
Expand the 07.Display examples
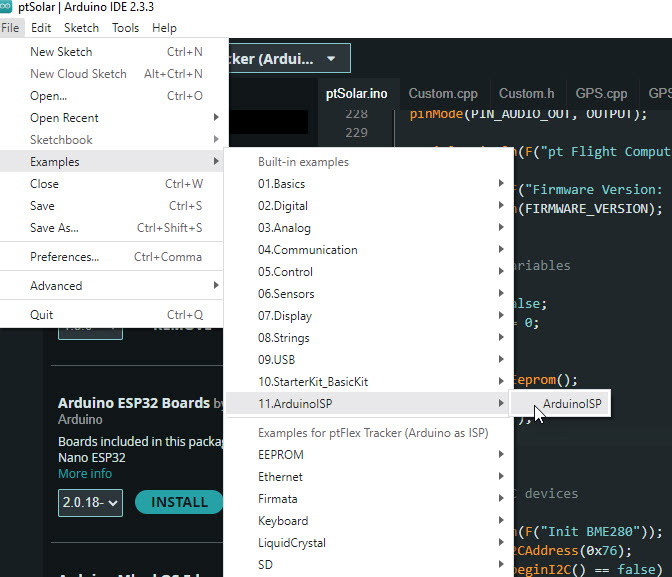(369, 316)
